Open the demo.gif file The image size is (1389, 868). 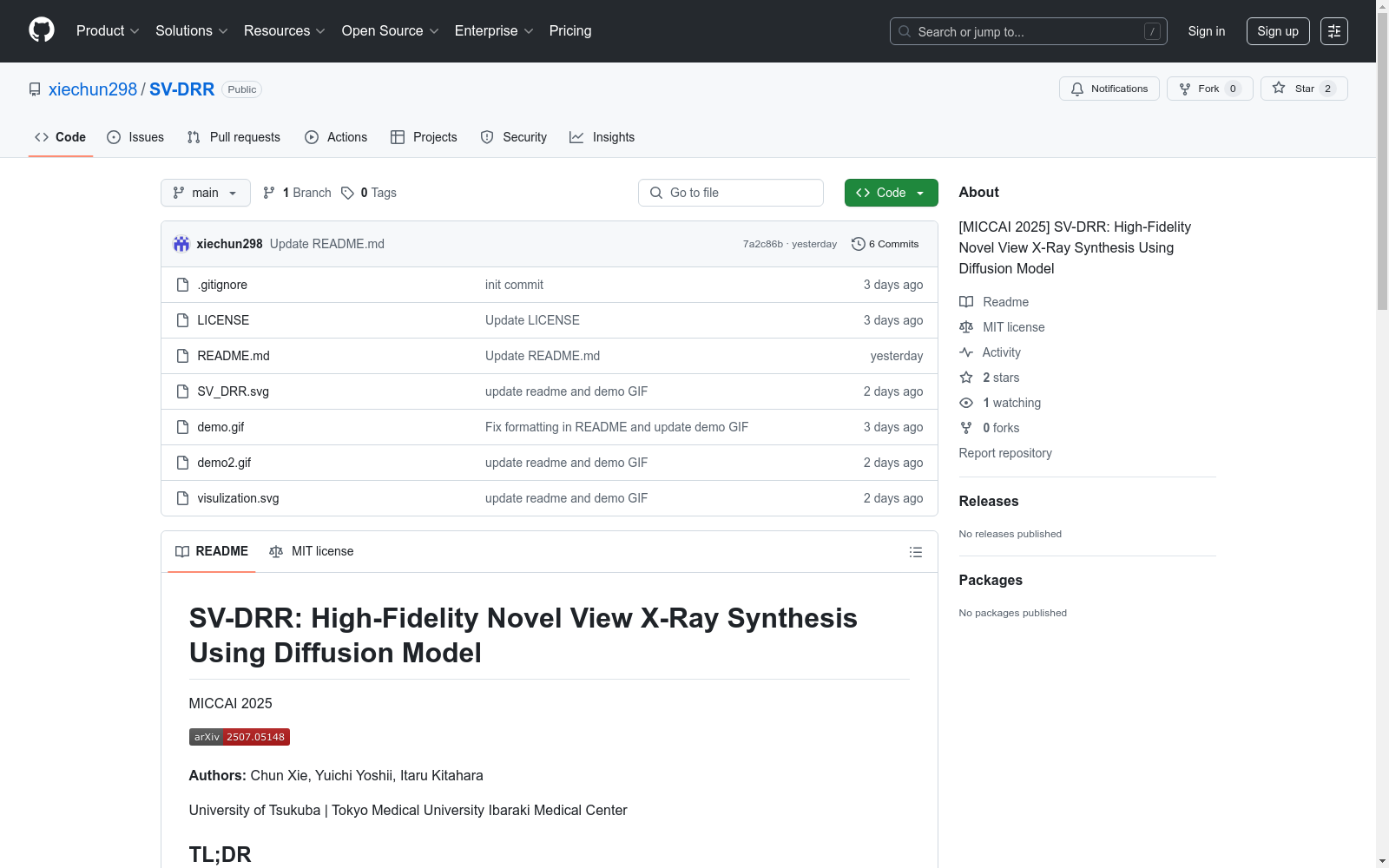pyautogui.click(x=221, y=427)
